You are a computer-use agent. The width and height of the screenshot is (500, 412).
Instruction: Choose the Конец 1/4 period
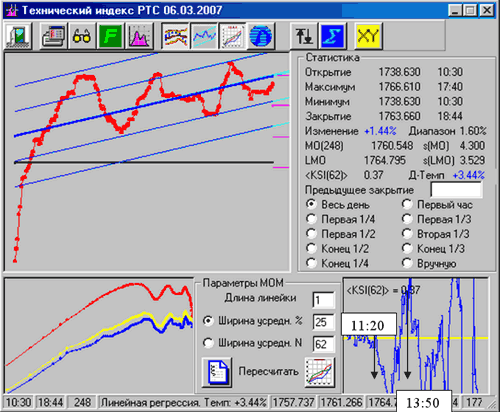(311, 263)
